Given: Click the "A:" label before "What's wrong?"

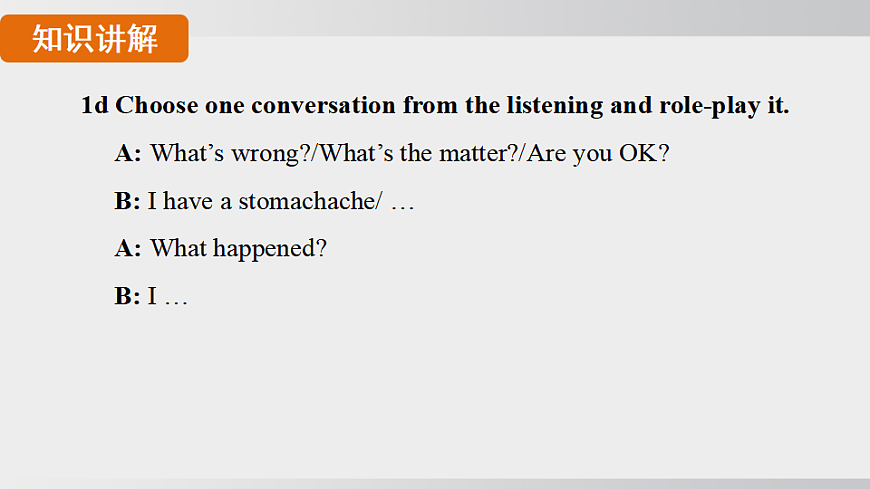Looking at the screenshot, I should 128,154.
